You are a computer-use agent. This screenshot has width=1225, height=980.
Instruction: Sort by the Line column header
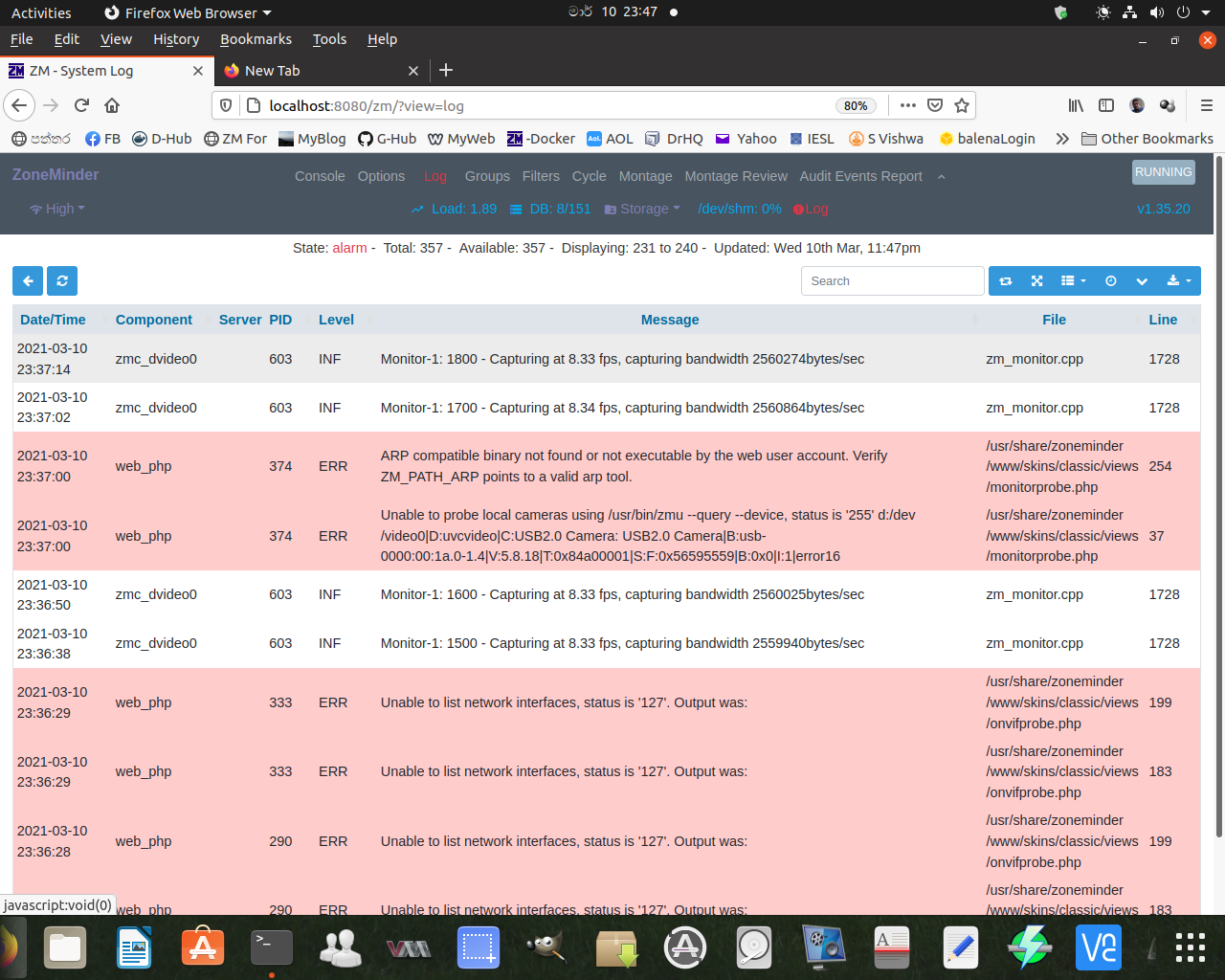[x=1163, y=320]
